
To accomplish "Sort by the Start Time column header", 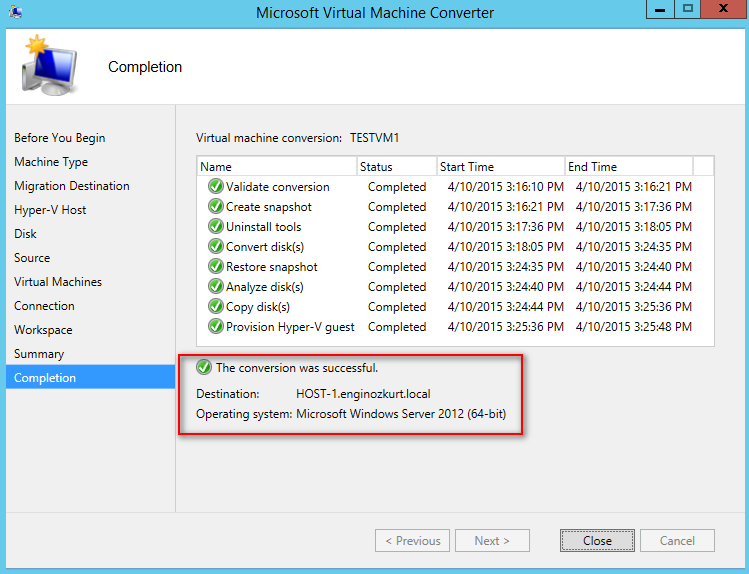I will coord(501,166).
